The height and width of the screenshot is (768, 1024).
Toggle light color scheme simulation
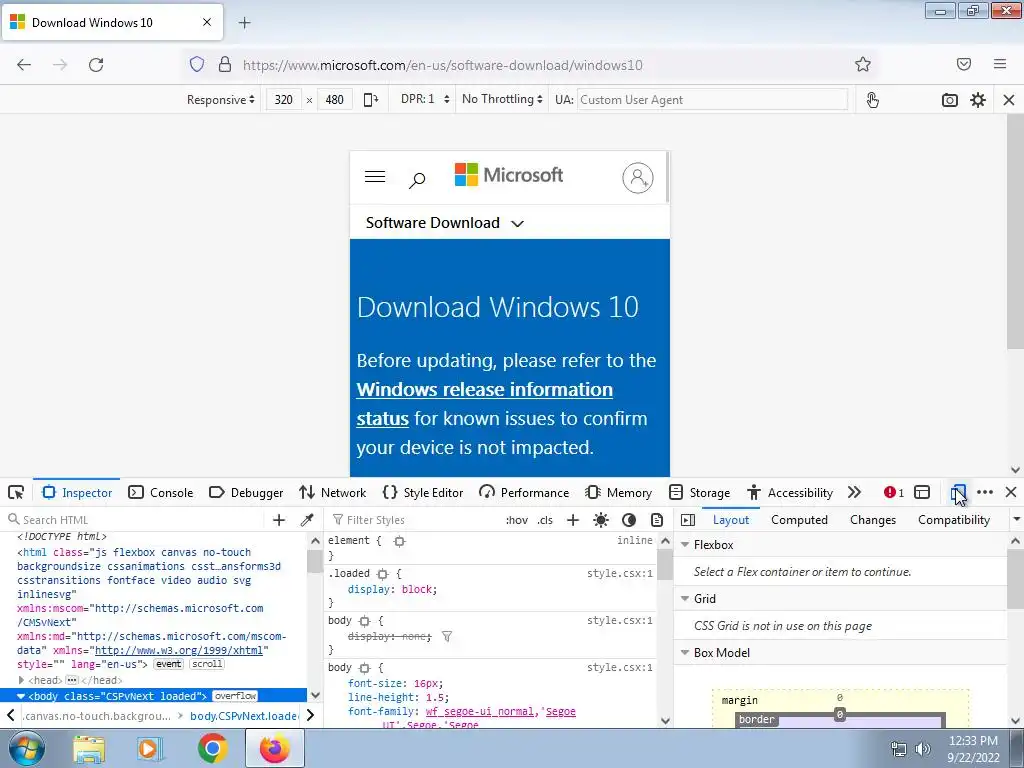click(601, 520)
